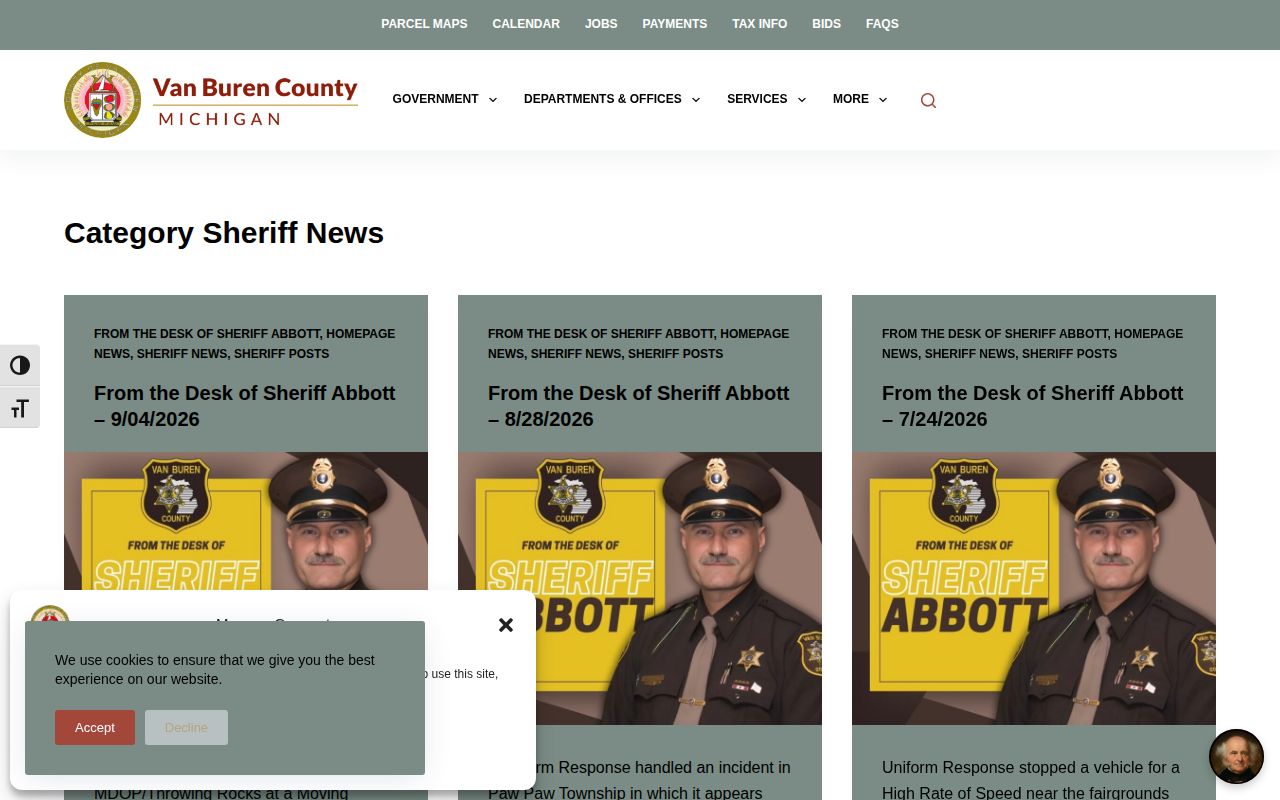The image size is (1280, 800).
Task: Expand the Services dropdown
Action: click(766, 99)
